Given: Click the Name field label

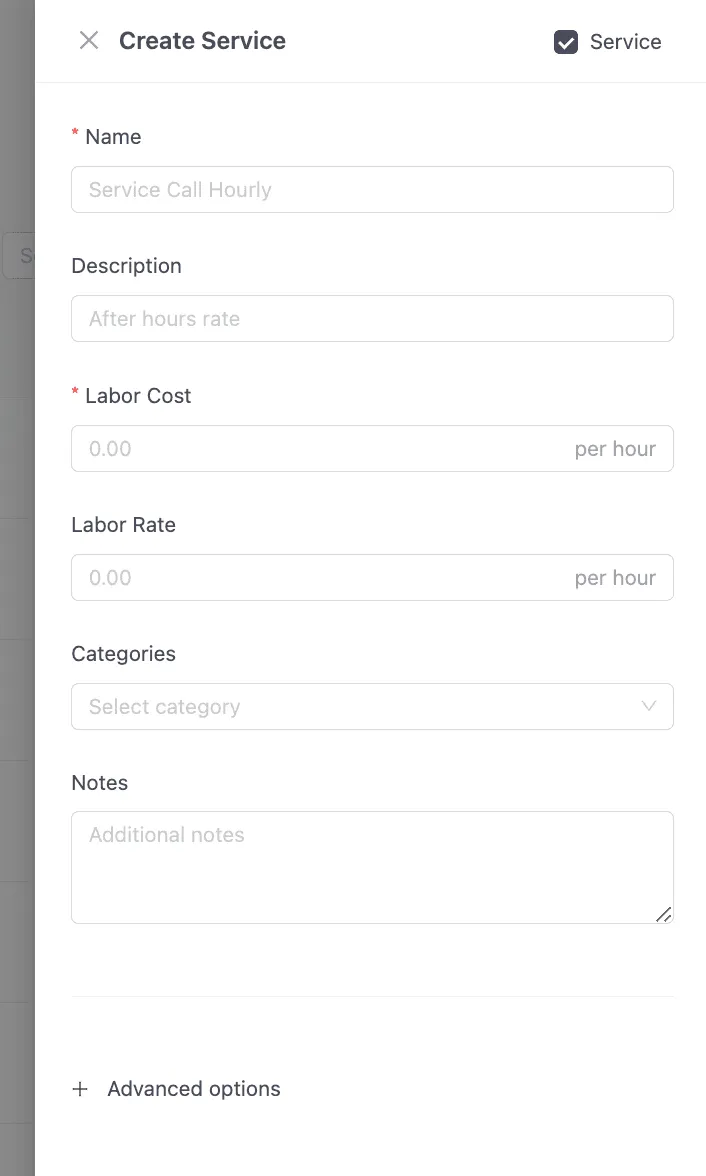Looking at the screenshot, I should point(113,137).
